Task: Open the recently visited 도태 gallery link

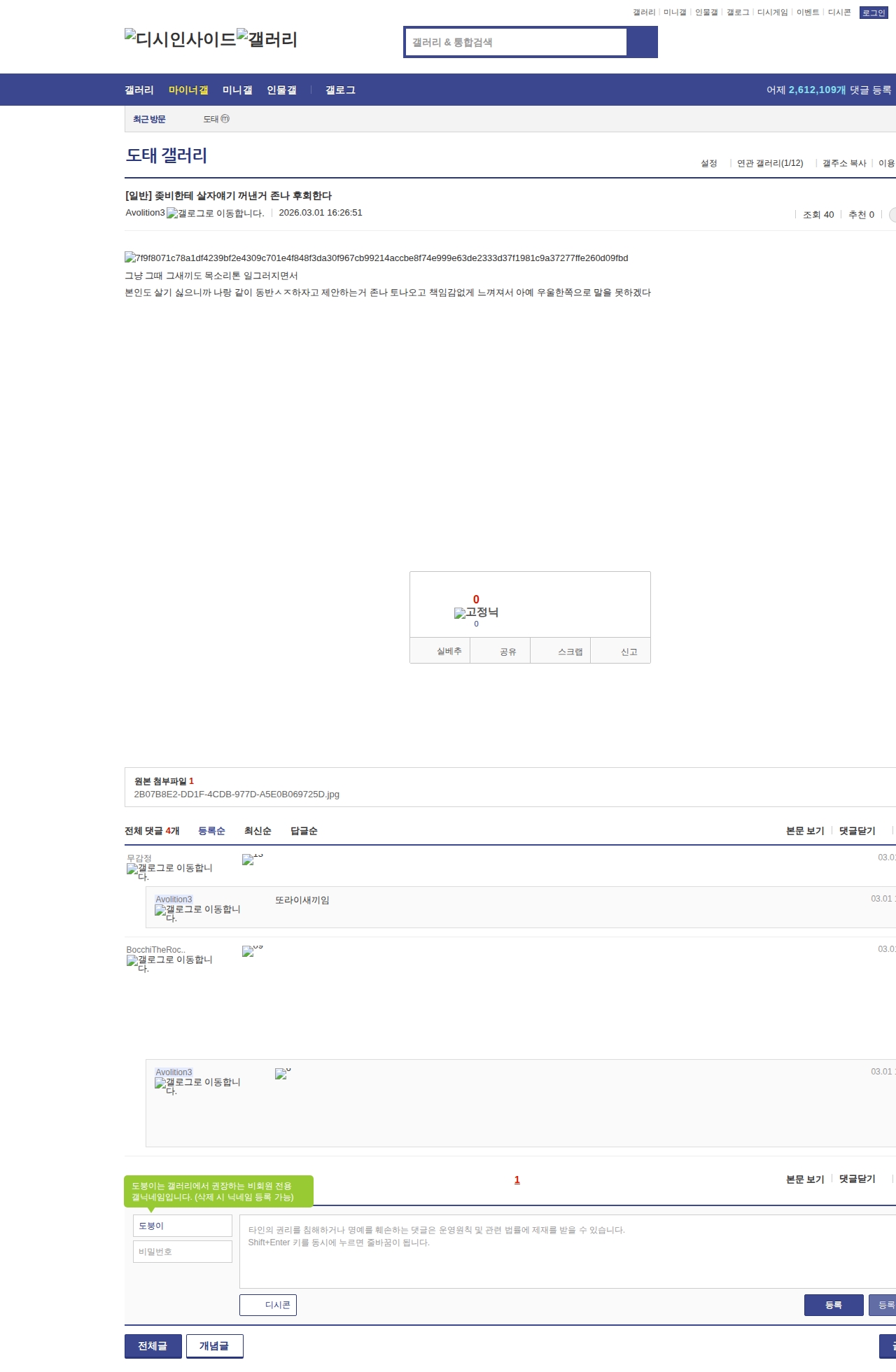Action: pos(211,119)
